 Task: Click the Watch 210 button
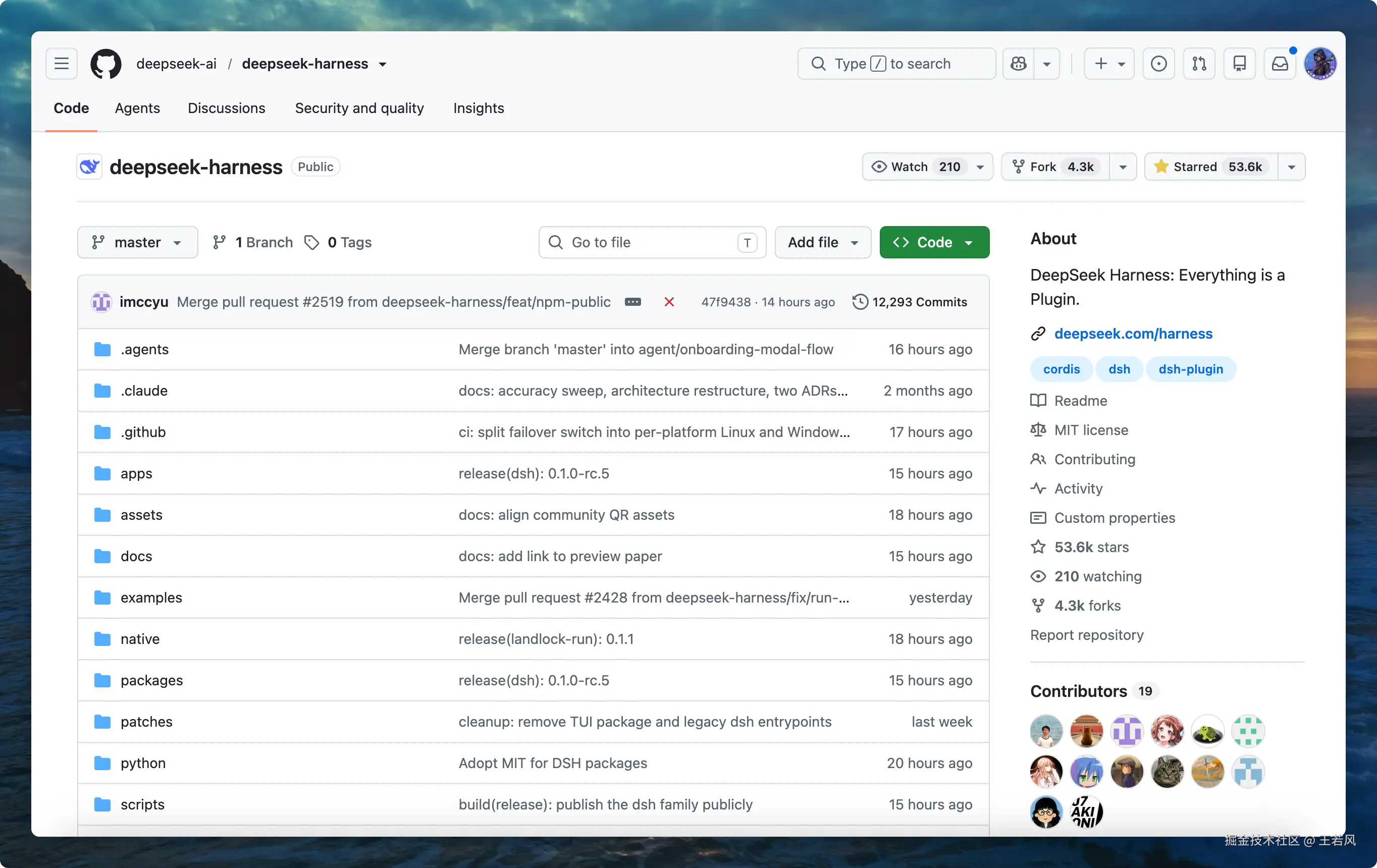927,167
